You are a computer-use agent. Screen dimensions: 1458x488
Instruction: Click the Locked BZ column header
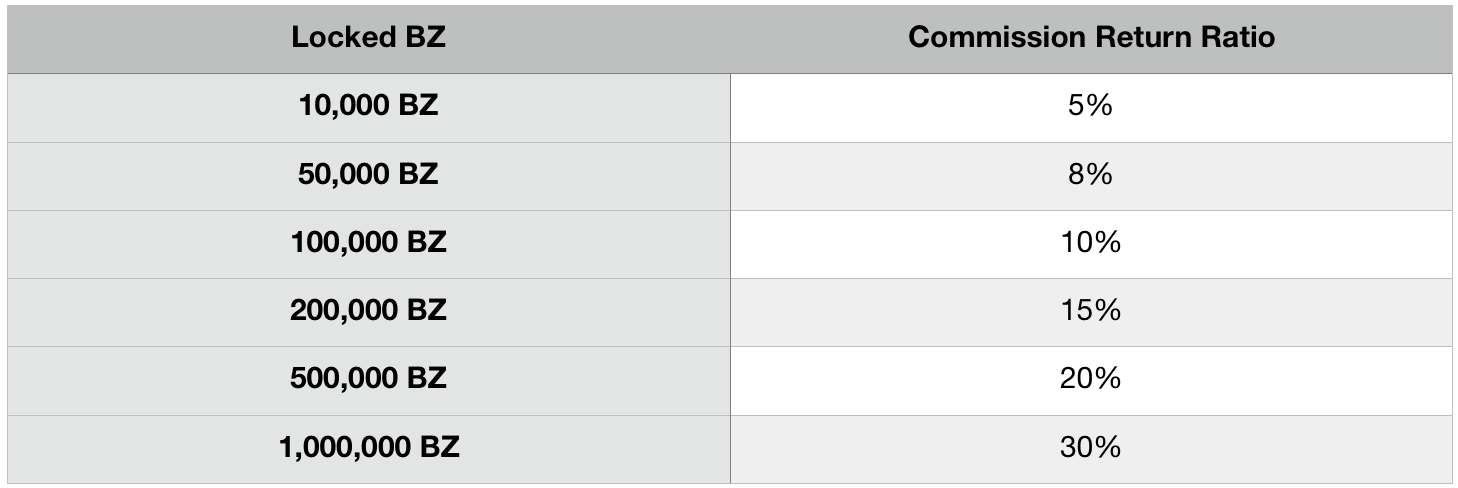[x=368, y=38]
